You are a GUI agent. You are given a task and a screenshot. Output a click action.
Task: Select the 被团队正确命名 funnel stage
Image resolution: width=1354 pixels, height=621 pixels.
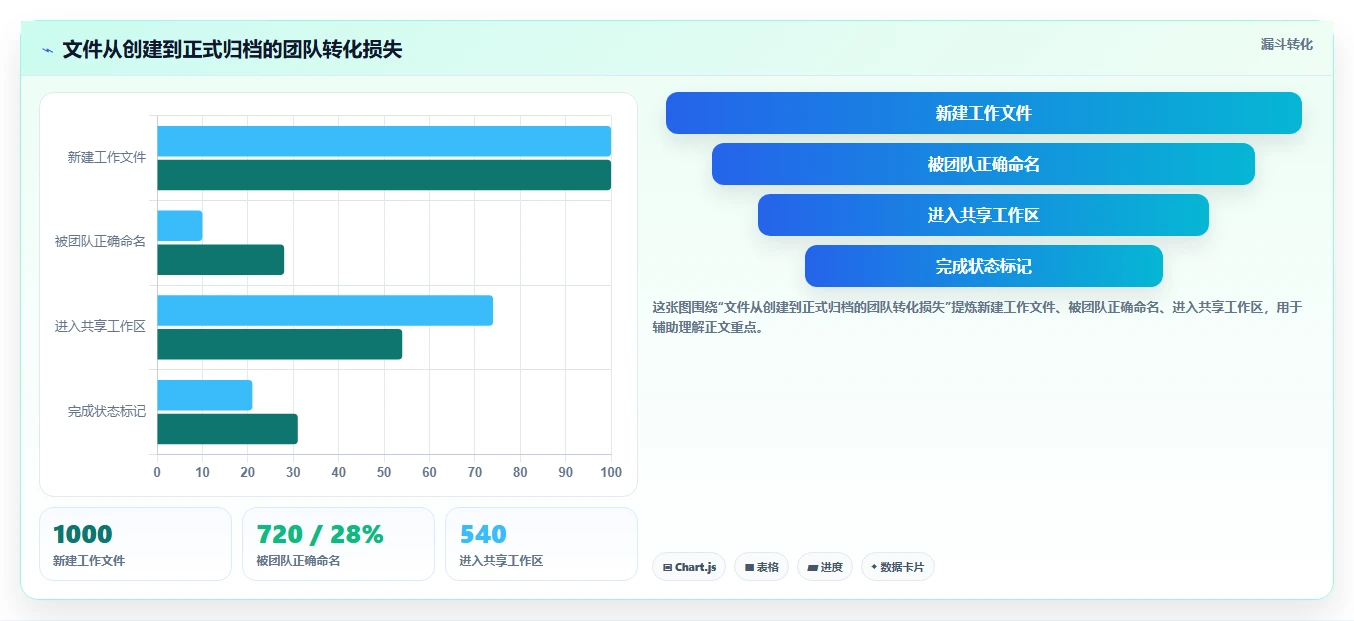983,164
